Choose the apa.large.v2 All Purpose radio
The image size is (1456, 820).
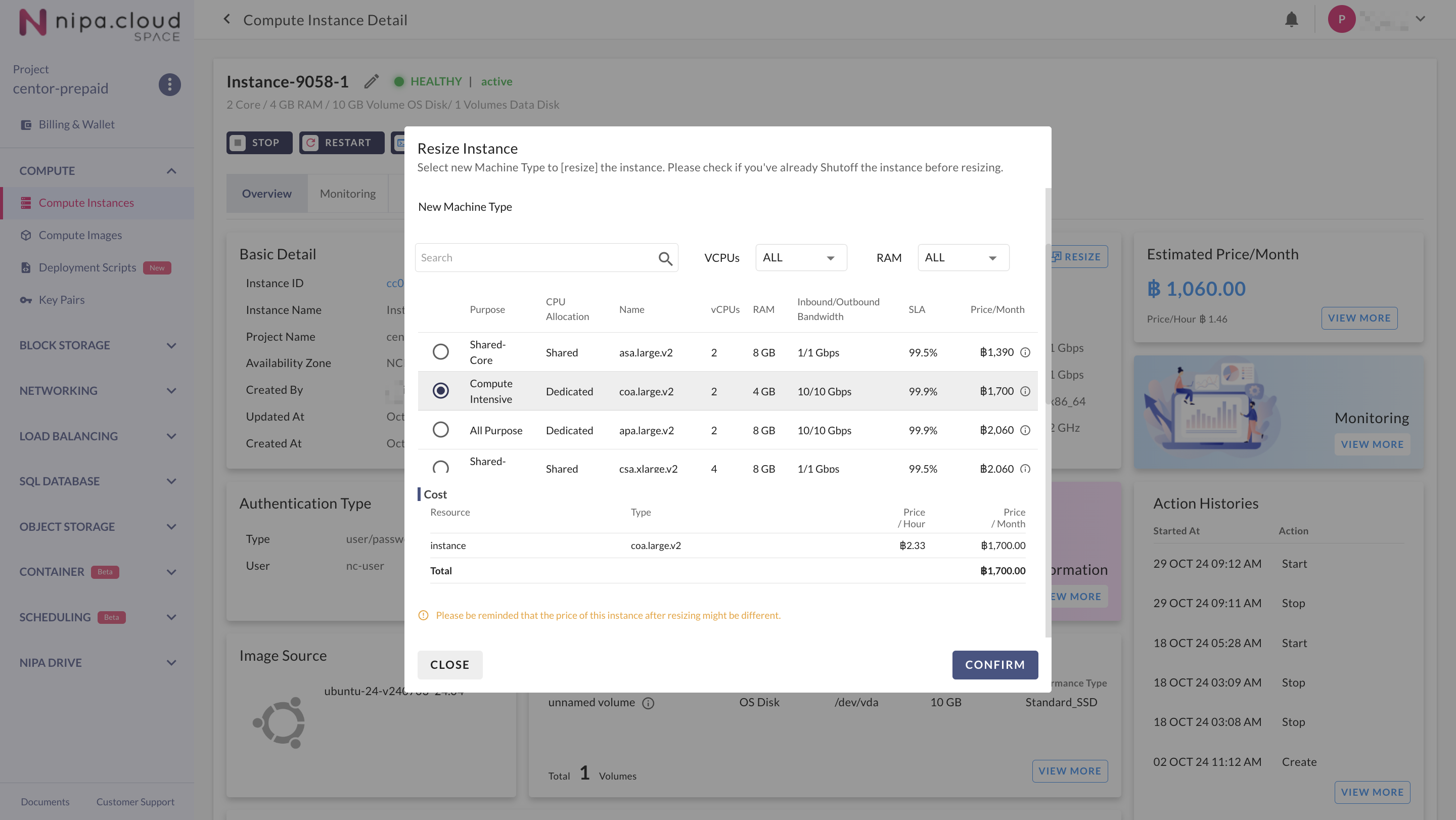coord(440,430)
